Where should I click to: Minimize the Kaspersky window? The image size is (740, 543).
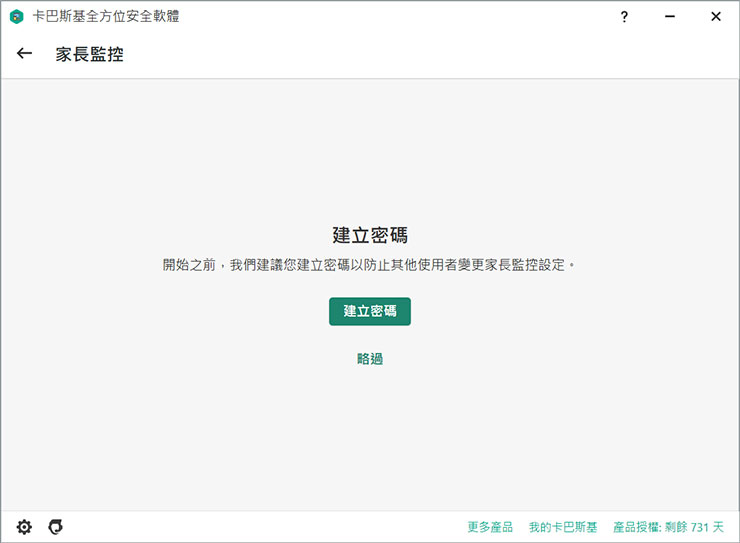(670, 17)
